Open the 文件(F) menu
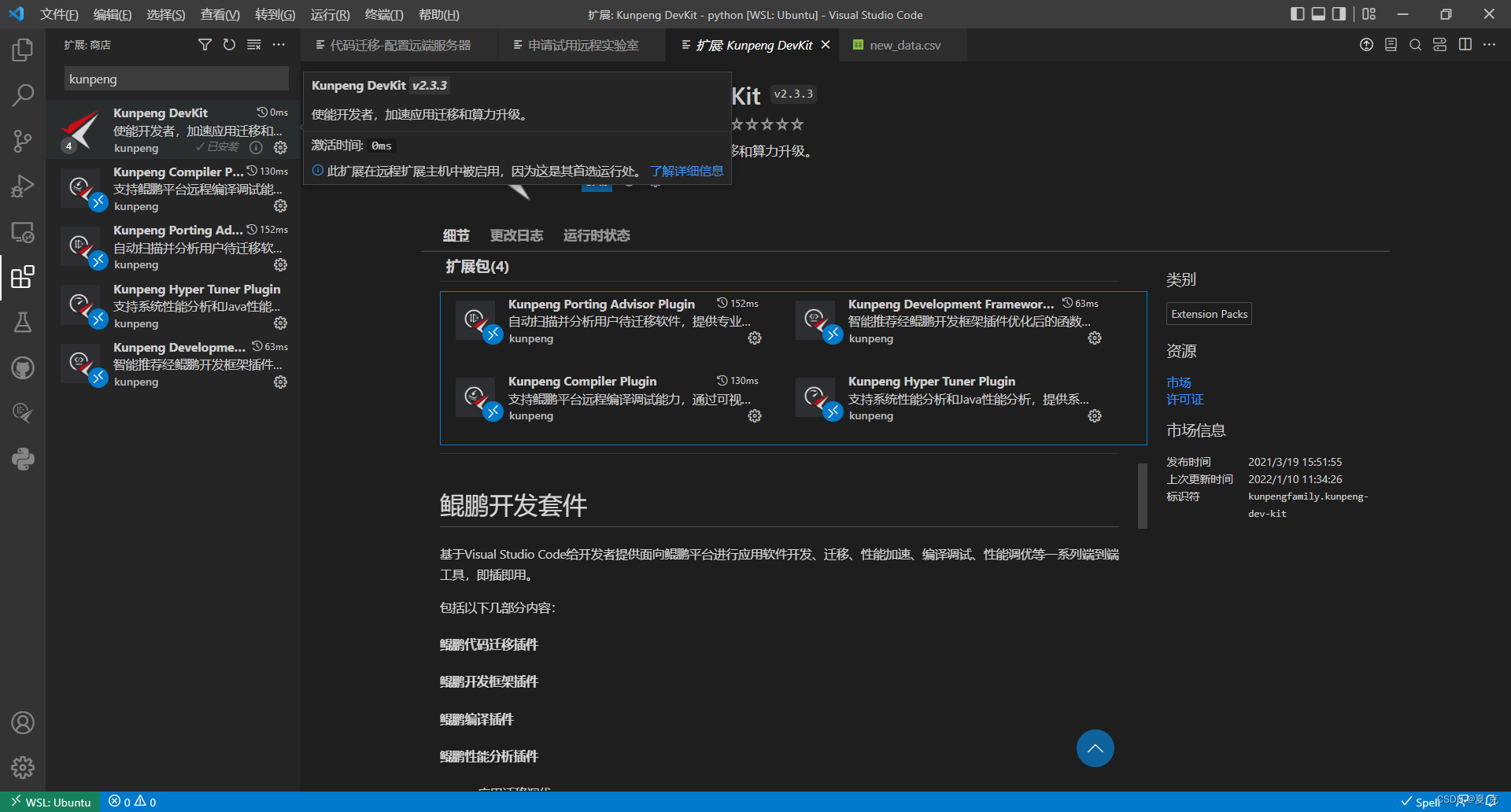The width and height of the screenshot is (1511, 812). pos(59,14)
